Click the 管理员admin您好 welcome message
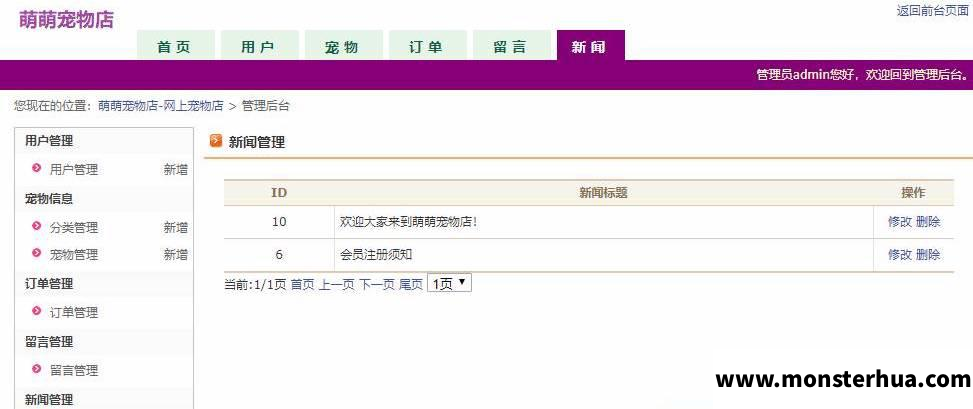Screen dimensions: 973x409 point(862,75)
